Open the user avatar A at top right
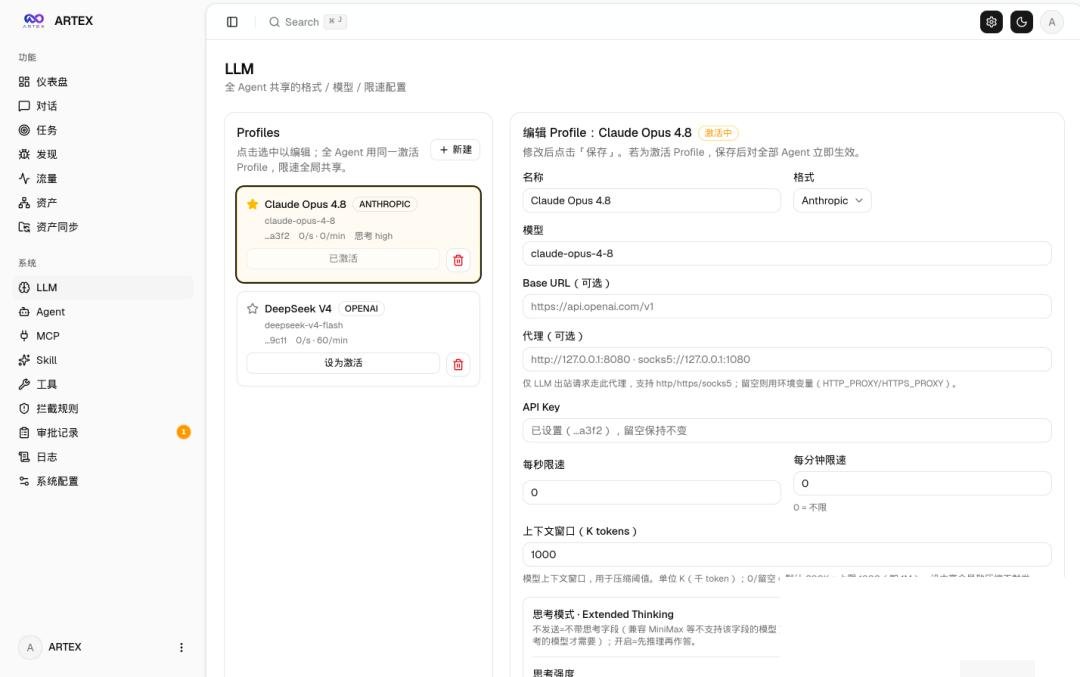 point(1052,22)
